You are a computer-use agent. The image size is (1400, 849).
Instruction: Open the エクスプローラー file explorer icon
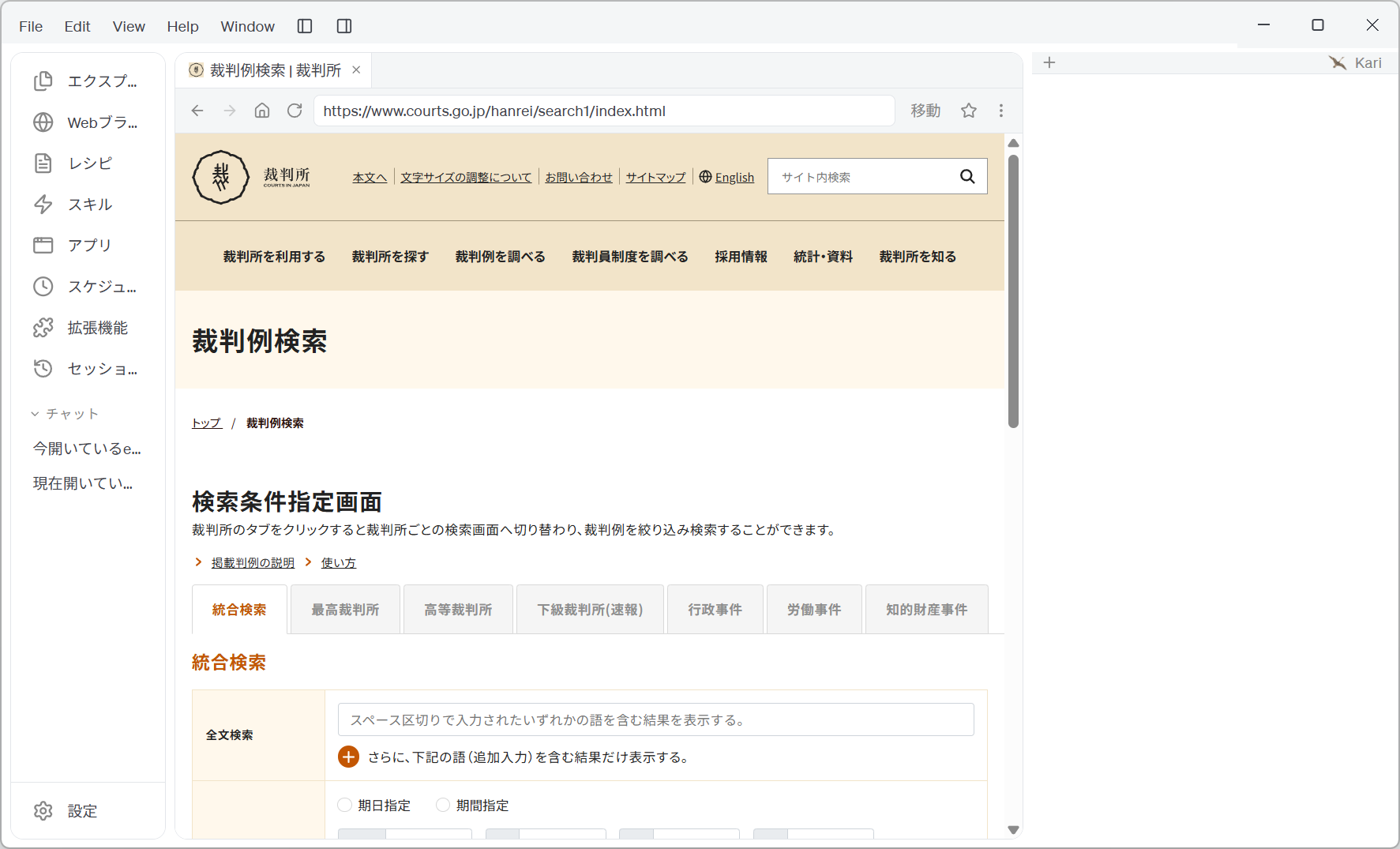[x=43, y=81]
